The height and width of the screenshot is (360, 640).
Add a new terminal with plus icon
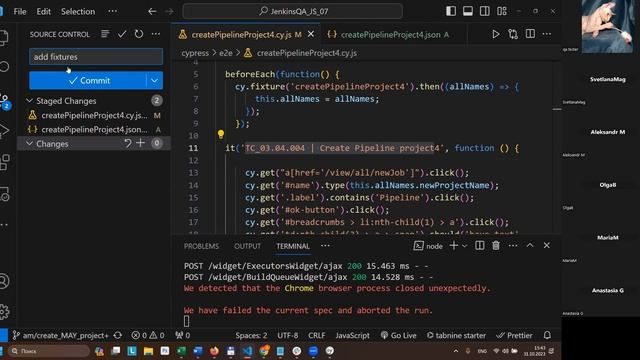453,245
